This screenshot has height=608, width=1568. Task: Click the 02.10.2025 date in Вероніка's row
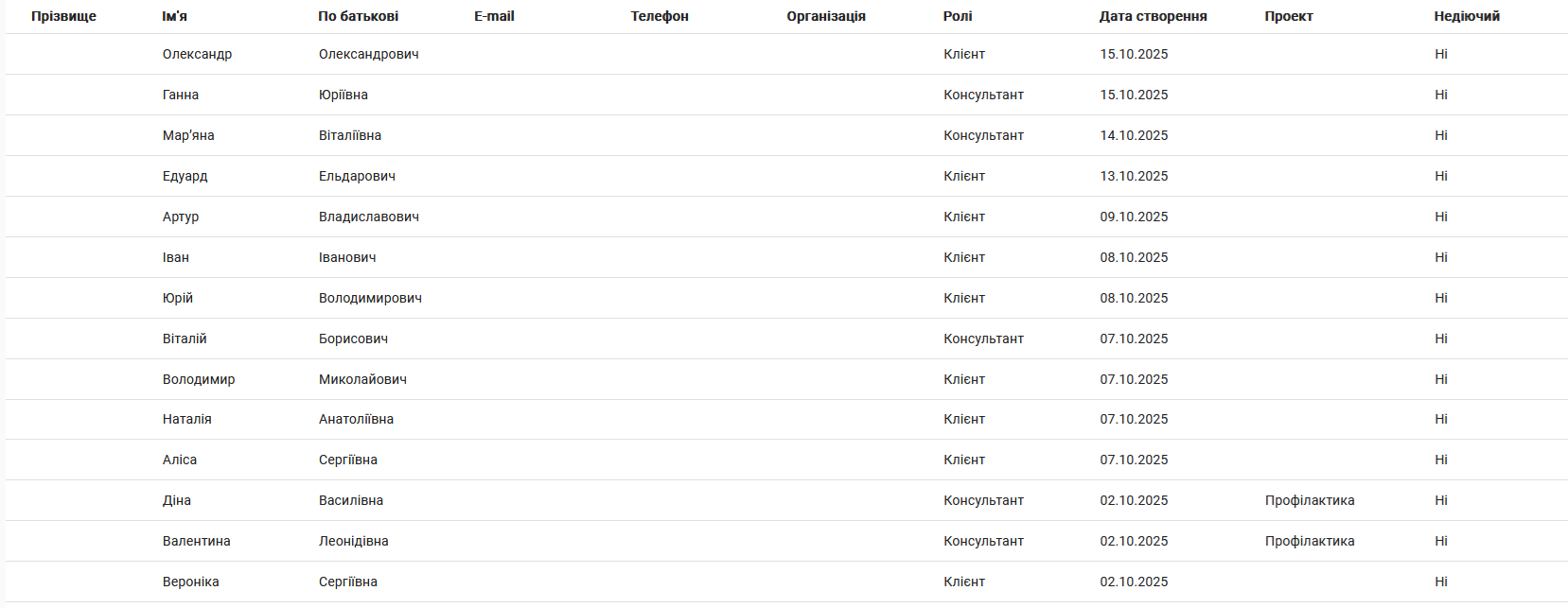[1133, 582]
